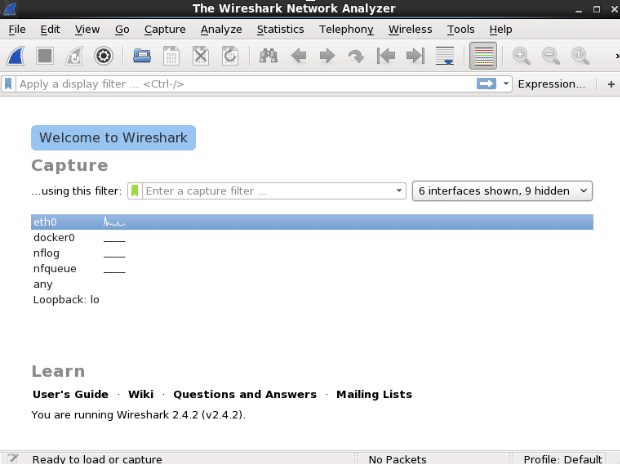This screenshot has width=620, height=464.
Task: Toggle packet colorization rules button
Action: (483, 56)
